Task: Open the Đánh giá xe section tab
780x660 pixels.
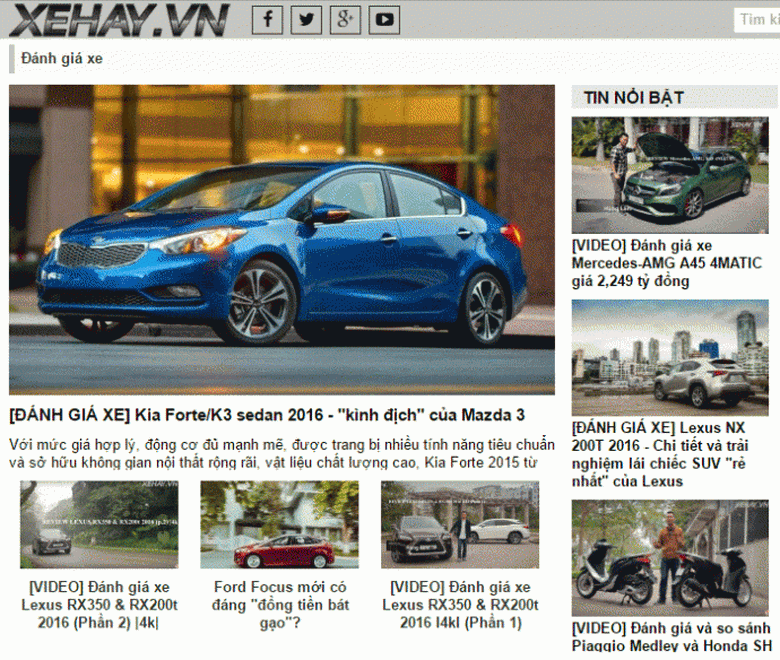Action: 62,58
